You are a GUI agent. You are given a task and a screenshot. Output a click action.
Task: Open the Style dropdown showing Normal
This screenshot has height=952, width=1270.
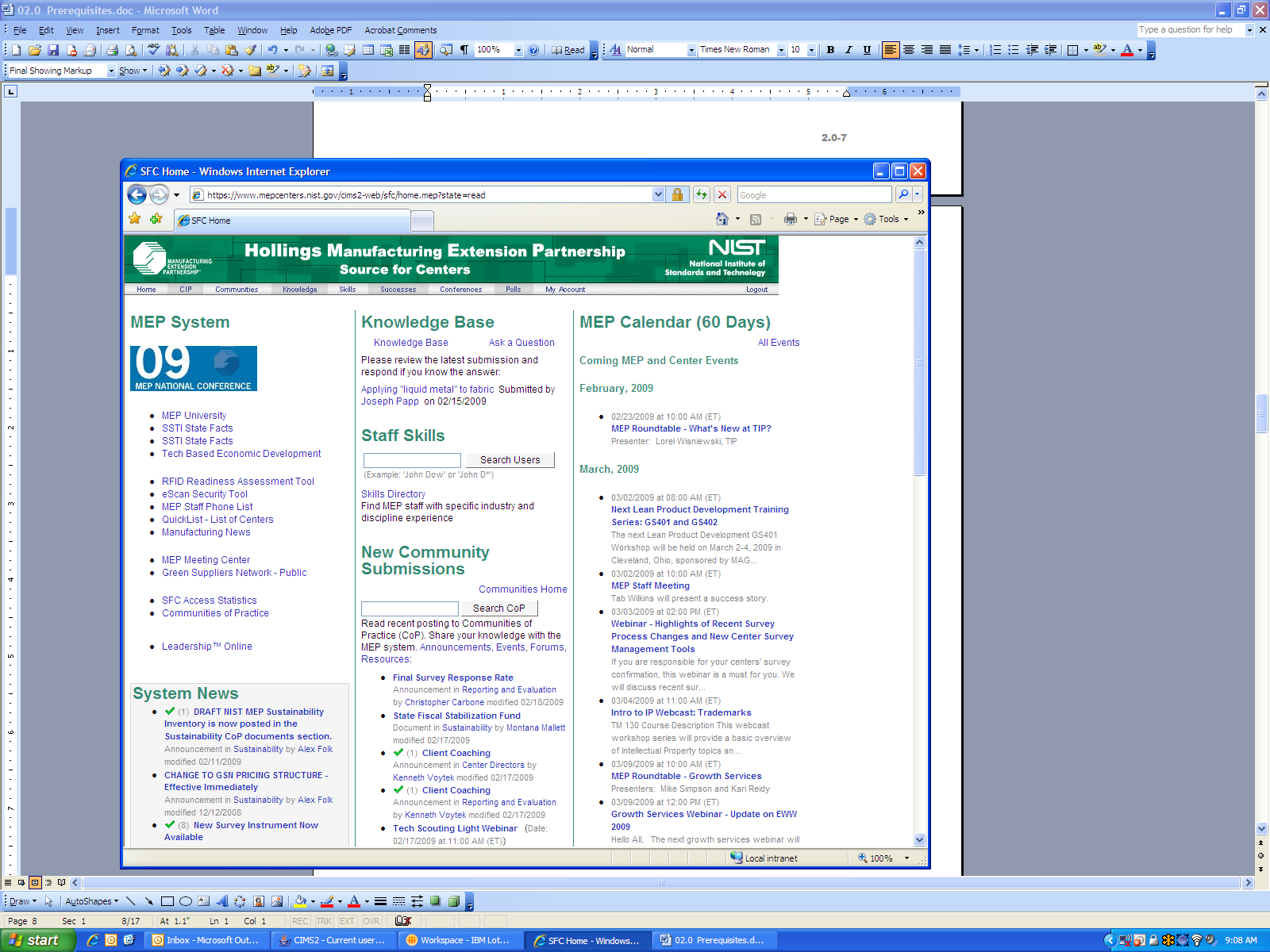pos(691,50)
